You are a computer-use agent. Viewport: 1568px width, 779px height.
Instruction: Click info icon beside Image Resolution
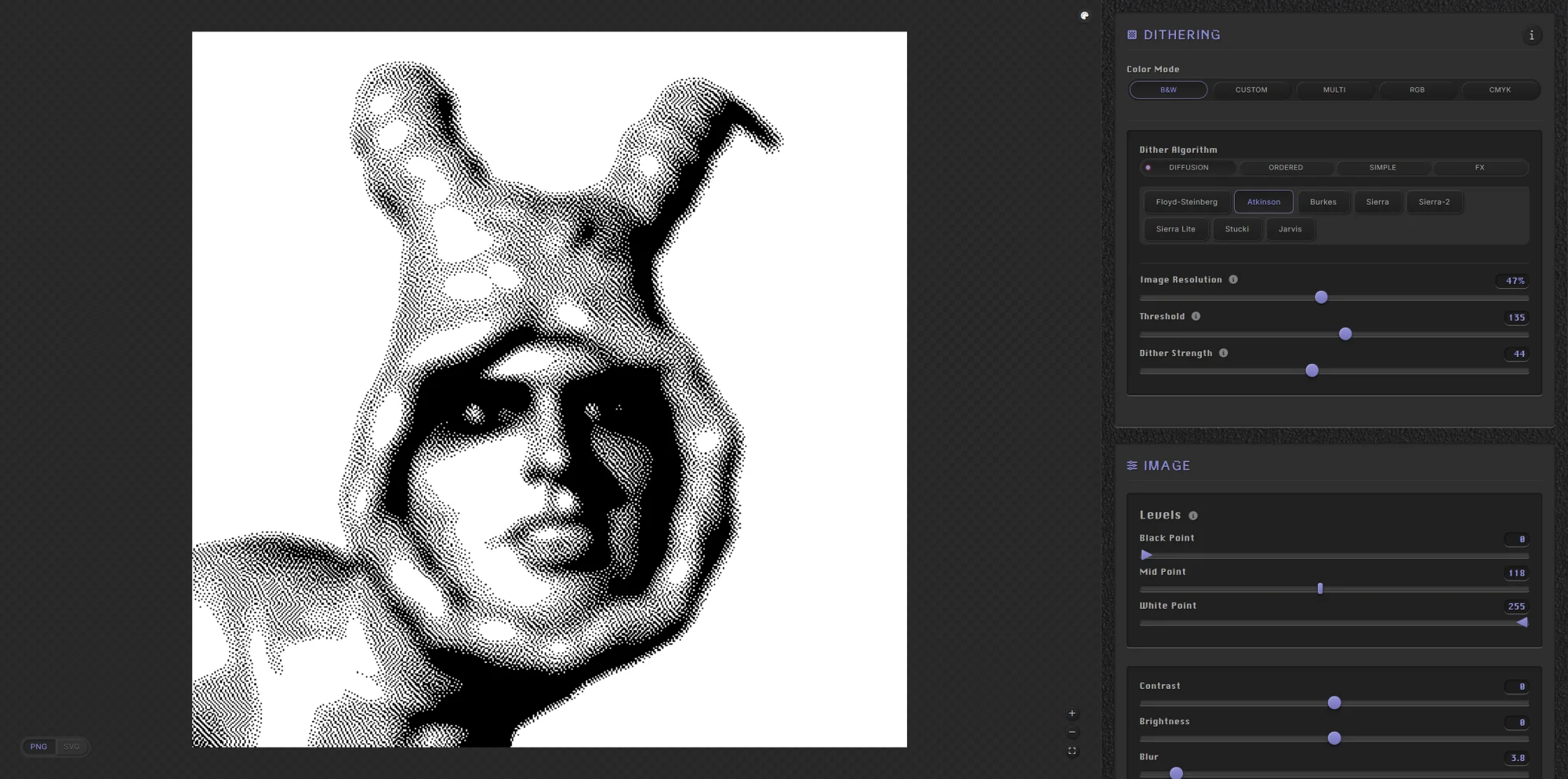point(1233,280)
